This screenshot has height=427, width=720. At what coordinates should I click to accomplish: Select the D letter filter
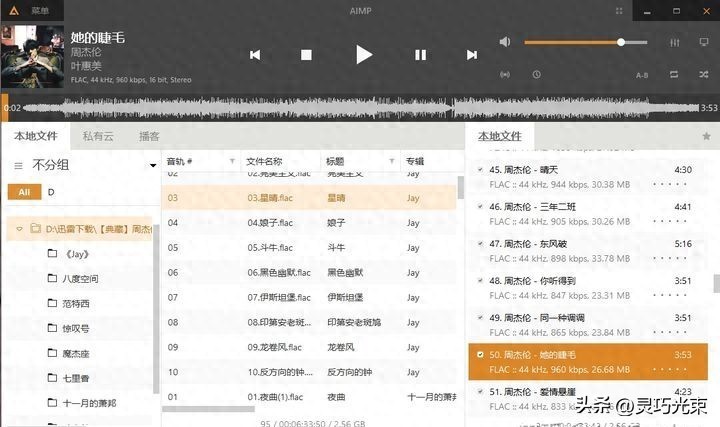(51, 192)
